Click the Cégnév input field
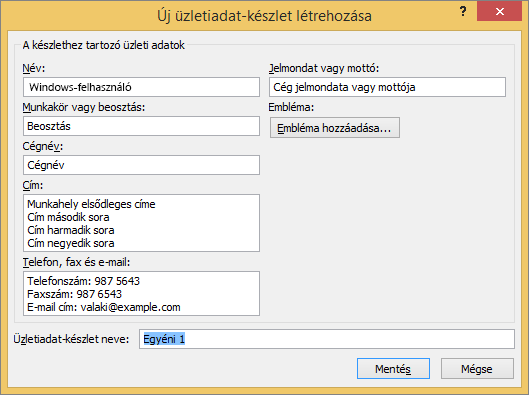Screen dimensions: 529x395 141,165
